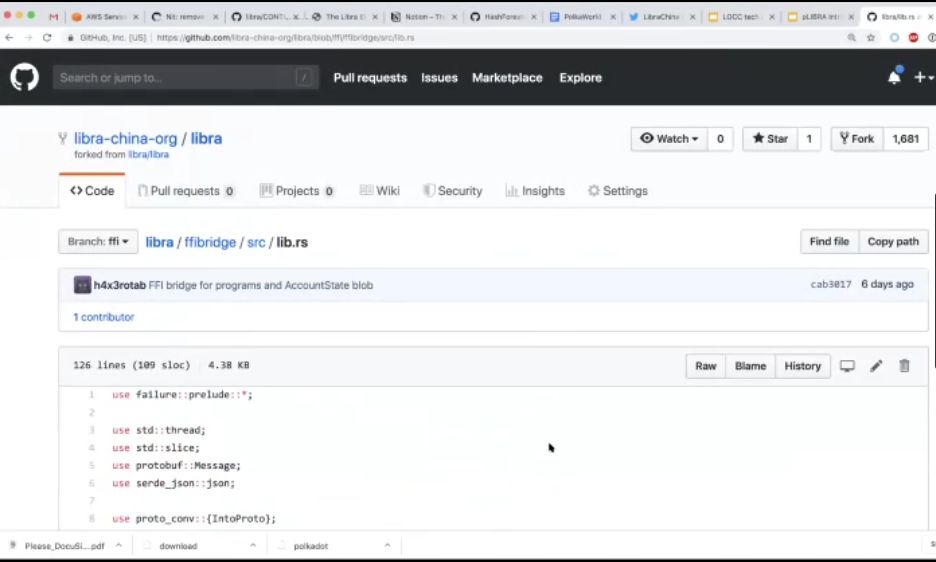Image resolution: width=936 pixels, height=562 pixels.
Task: Reload the page with refresh icon
Action: click(x=47, y=38)
